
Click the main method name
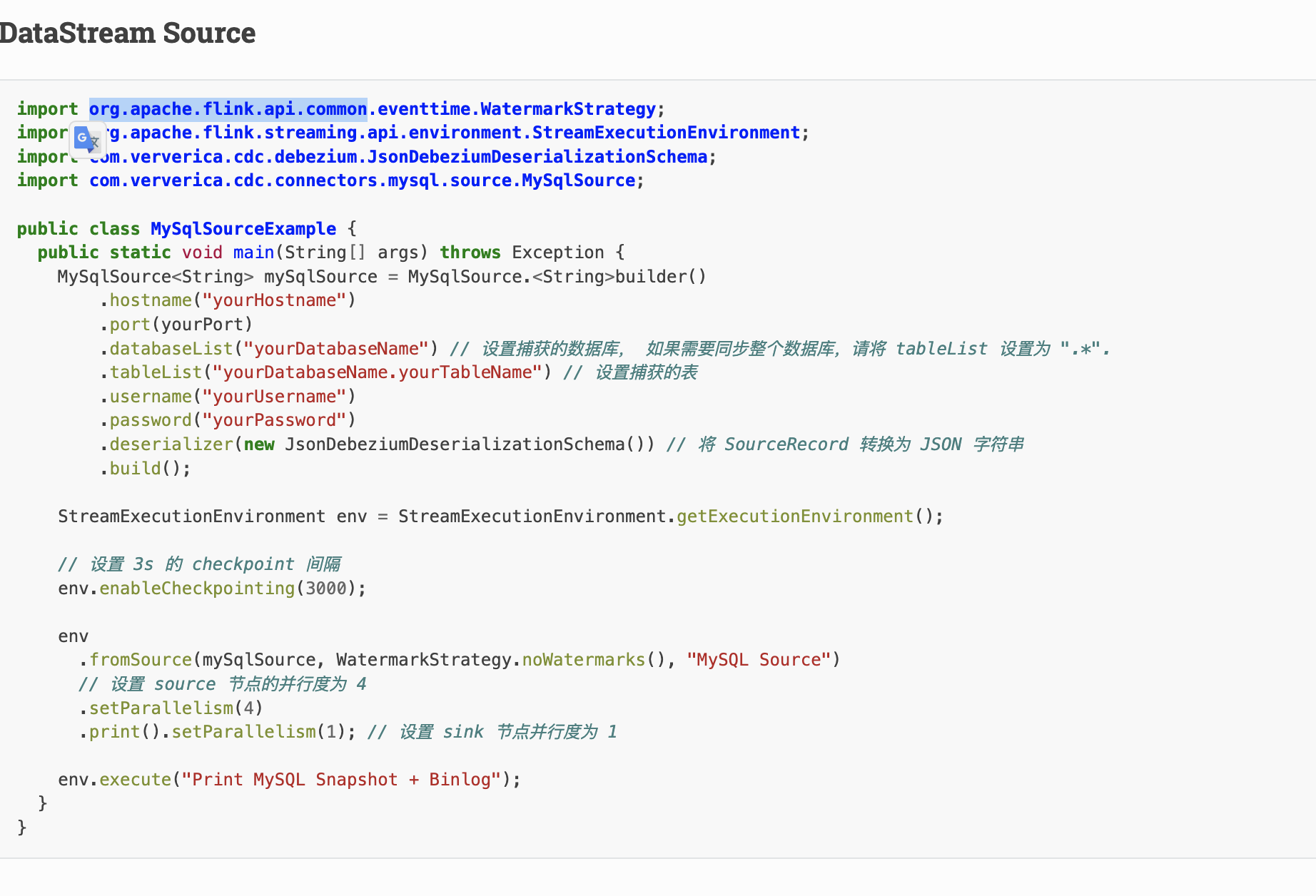tap(253, 253)
